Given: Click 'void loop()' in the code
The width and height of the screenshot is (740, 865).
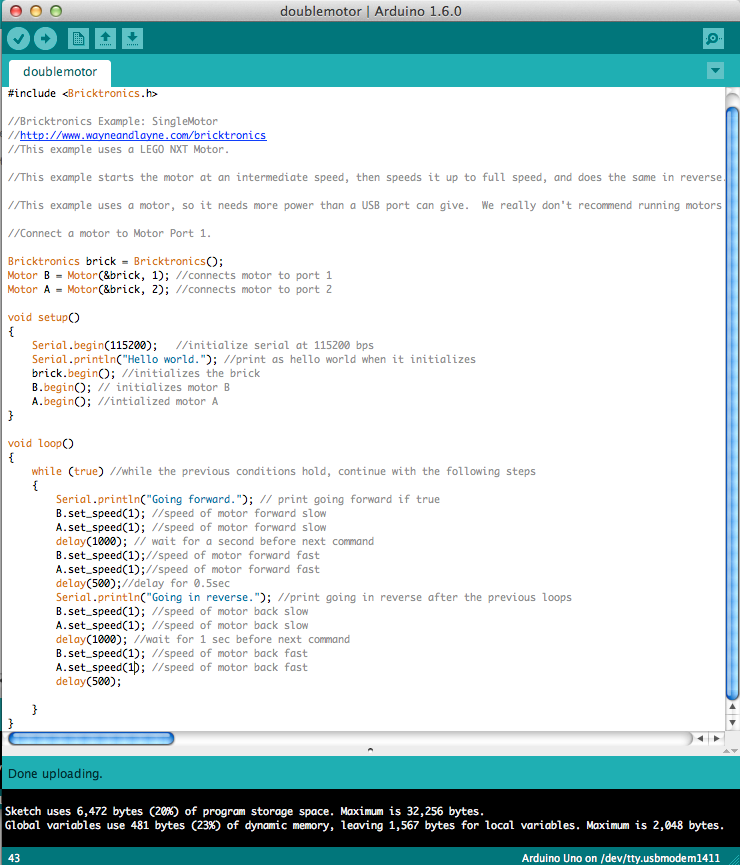Looking at the screenshot, I should [41, 443].
